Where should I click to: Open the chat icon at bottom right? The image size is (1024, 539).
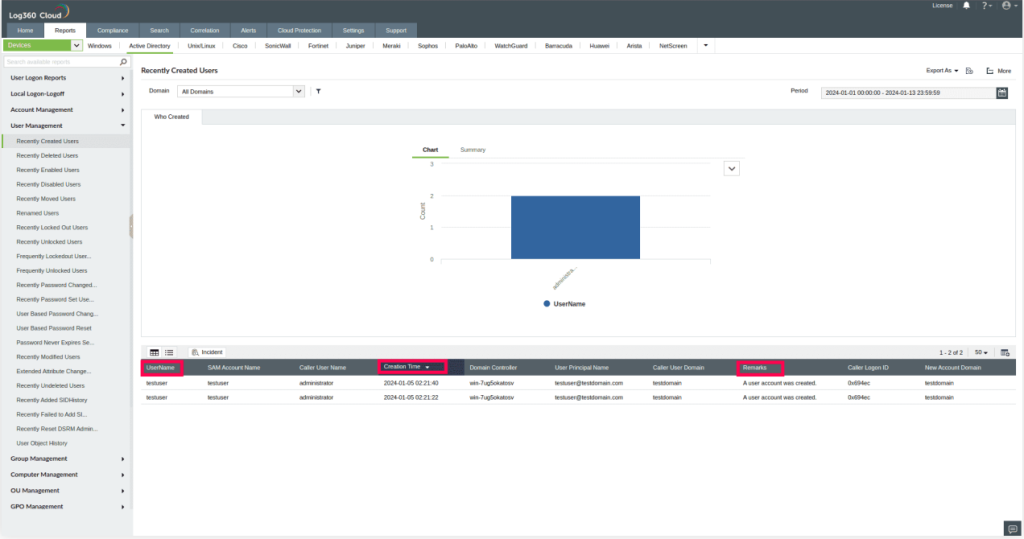(1011, 528)
